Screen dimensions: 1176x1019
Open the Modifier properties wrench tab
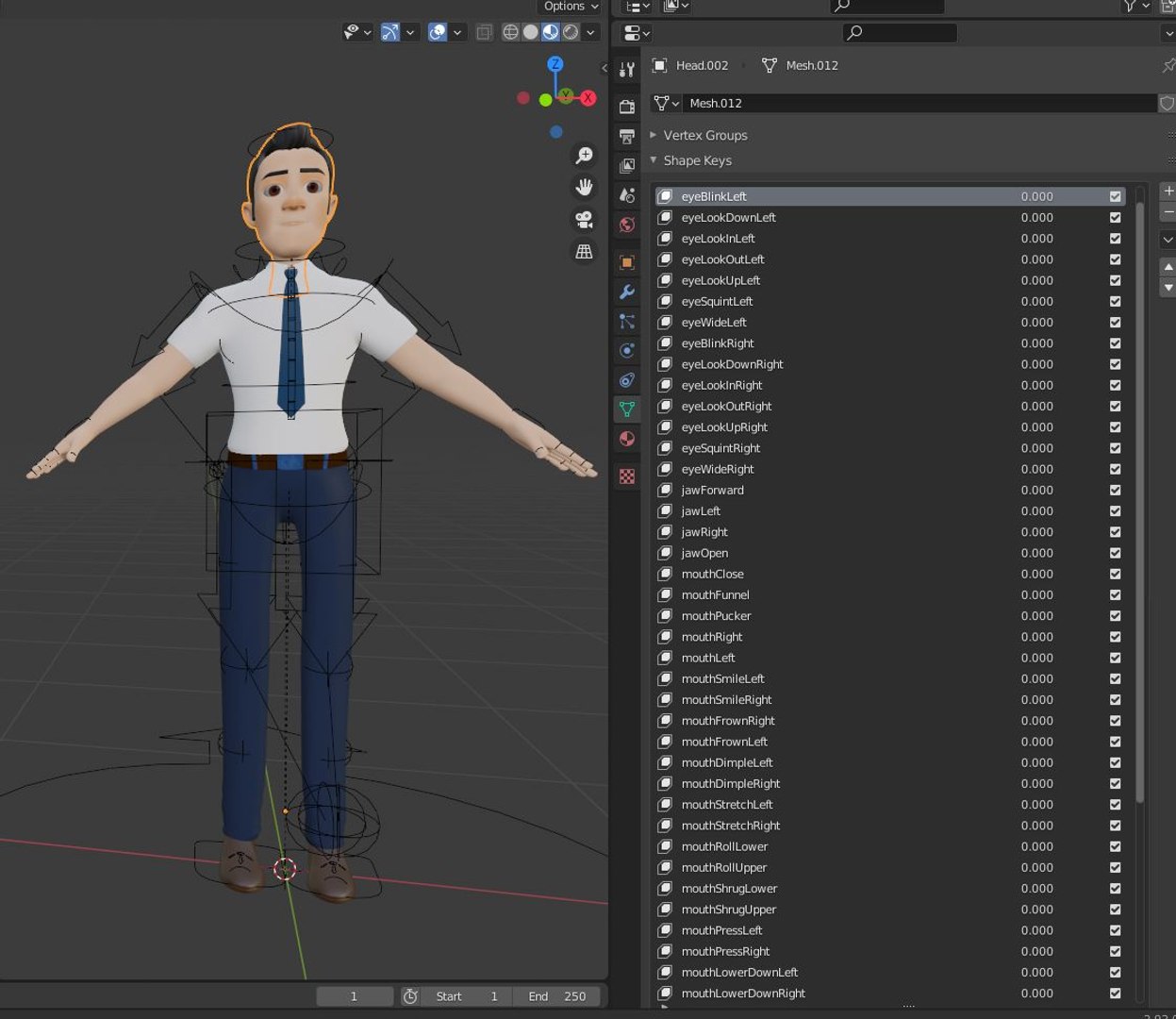(x=627, y=292)
